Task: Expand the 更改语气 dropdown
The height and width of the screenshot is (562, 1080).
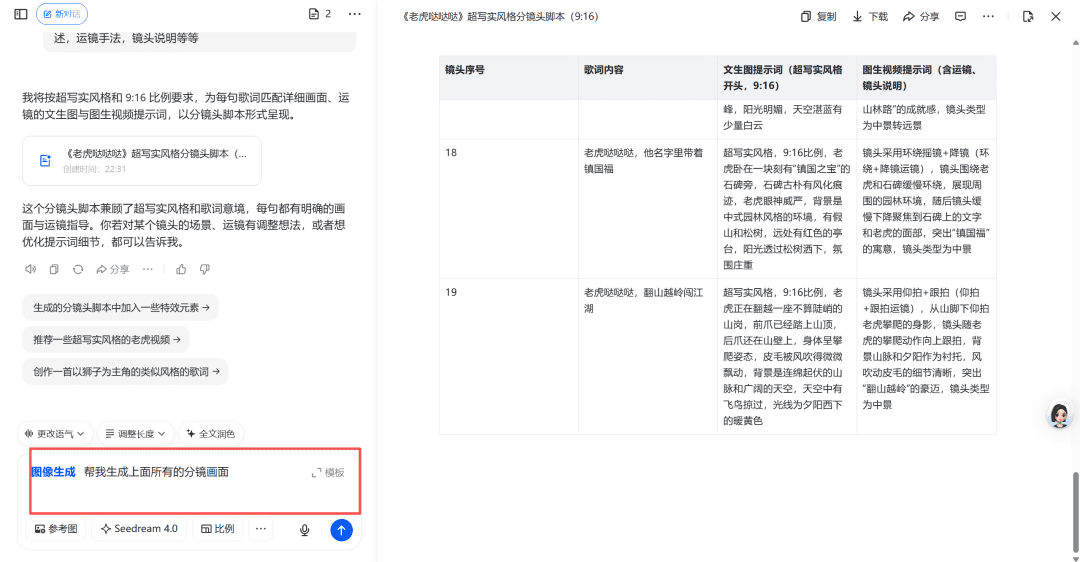Action: pyautogui.click(x=57, y=434)
